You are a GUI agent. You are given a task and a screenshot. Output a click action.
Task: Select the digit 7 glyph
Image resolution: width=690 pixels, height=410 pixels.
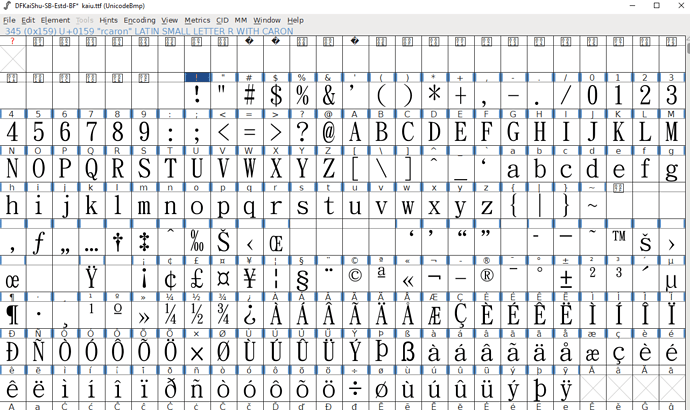click(92, 132)
